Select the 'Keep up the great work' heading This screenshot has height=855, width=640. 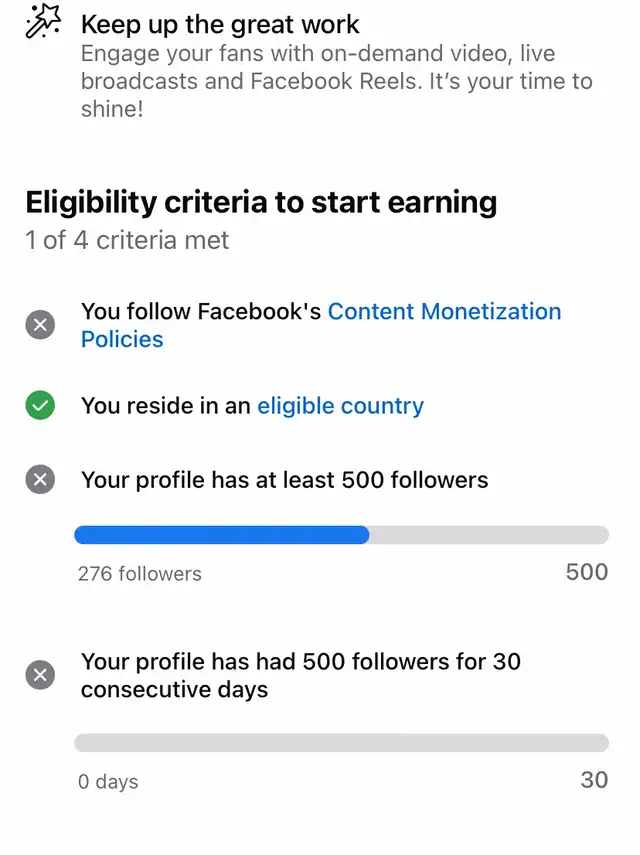click(x=220, y=25)
